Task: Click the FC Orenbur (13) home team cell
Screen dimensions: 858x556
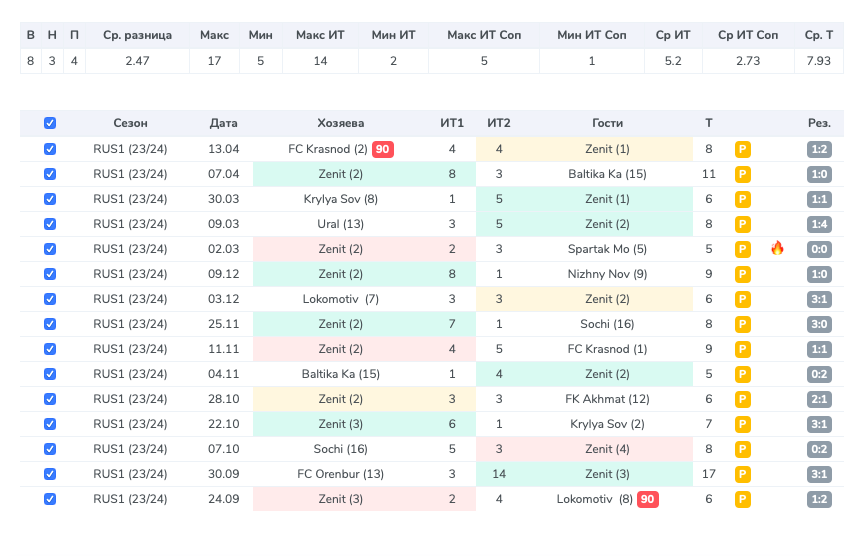Action: click(340, 474)
